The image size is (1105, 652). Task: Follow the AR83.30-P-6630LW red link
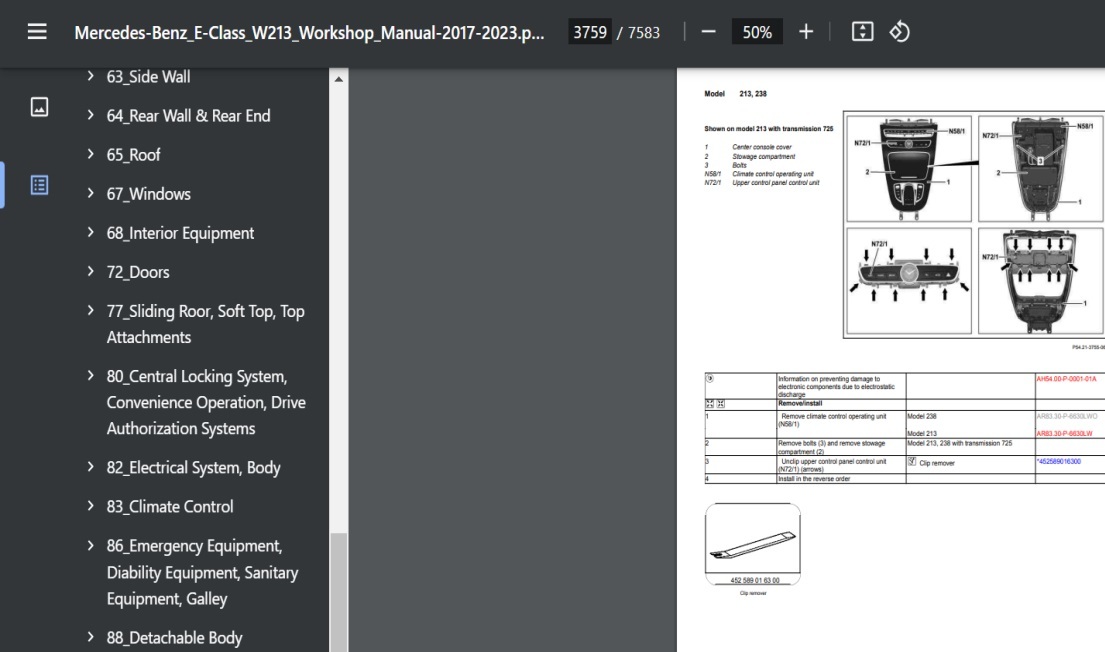[1064, 433]
